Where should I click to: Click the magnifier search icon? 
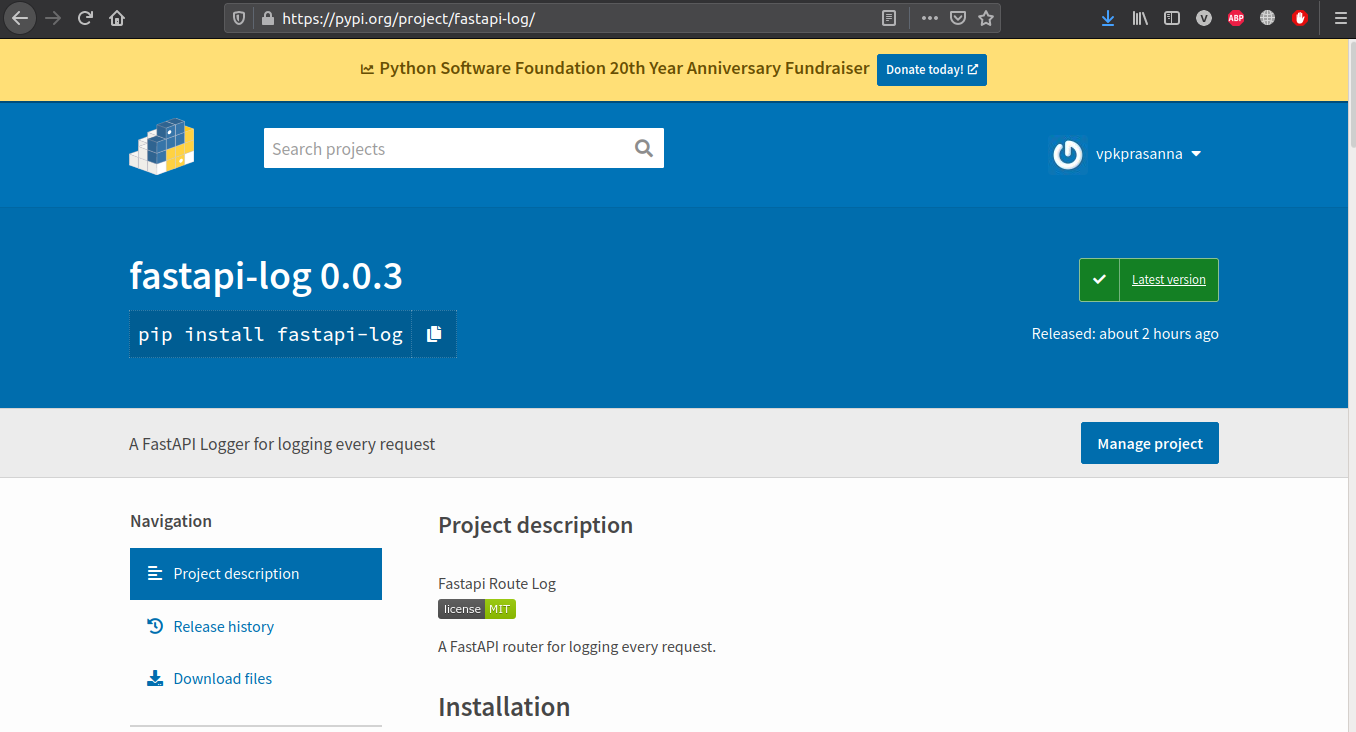(x=644, y=149)
